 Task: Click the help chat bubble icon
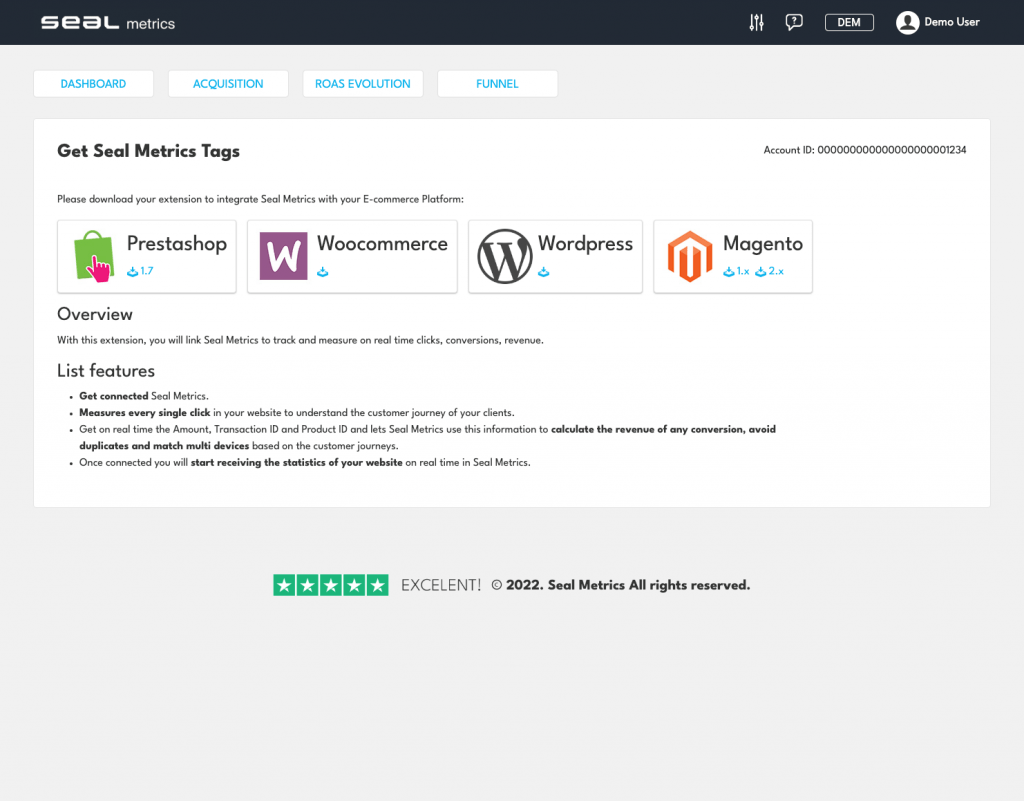tap(794, 22)
